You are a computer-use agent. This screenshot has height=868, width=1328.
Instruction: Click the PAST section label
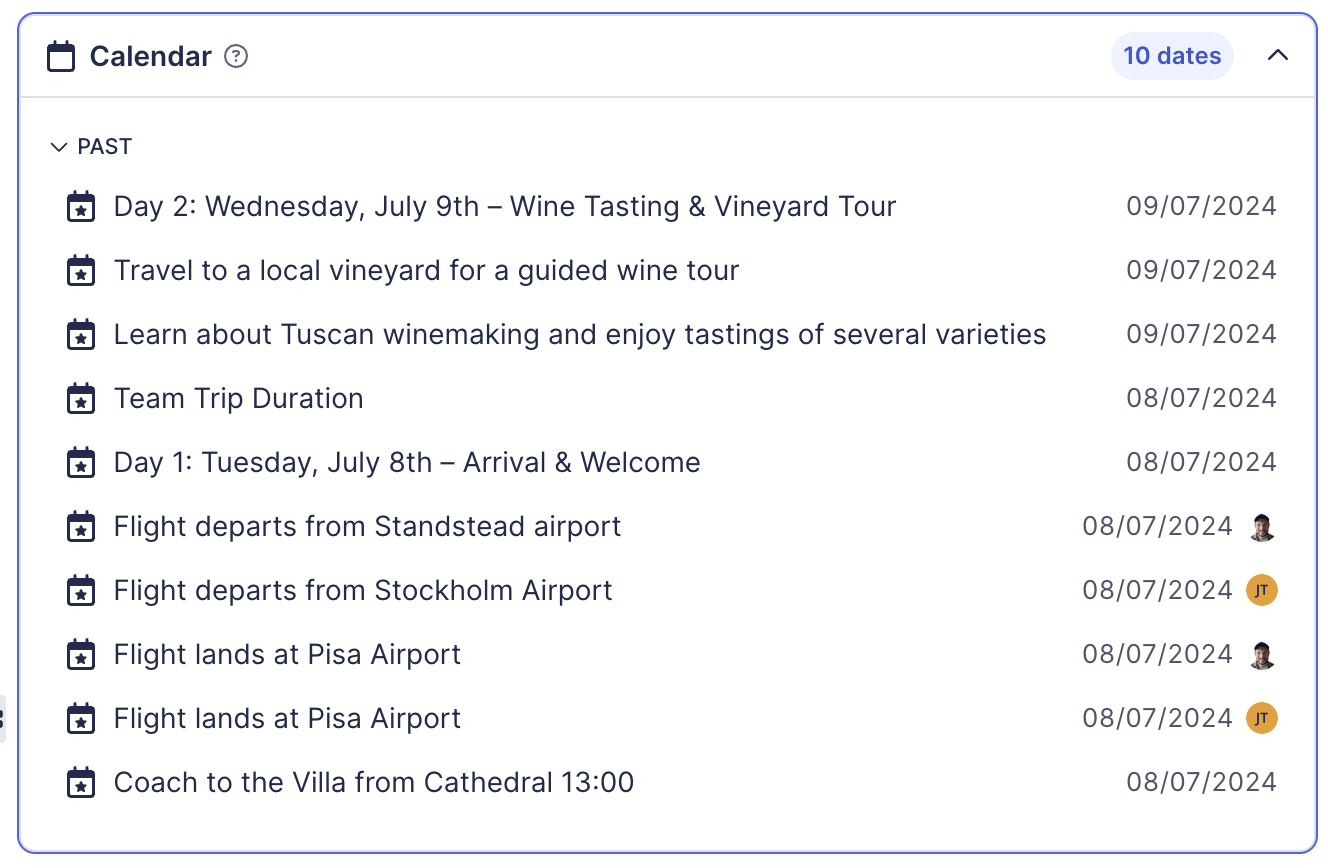point(105,147)
